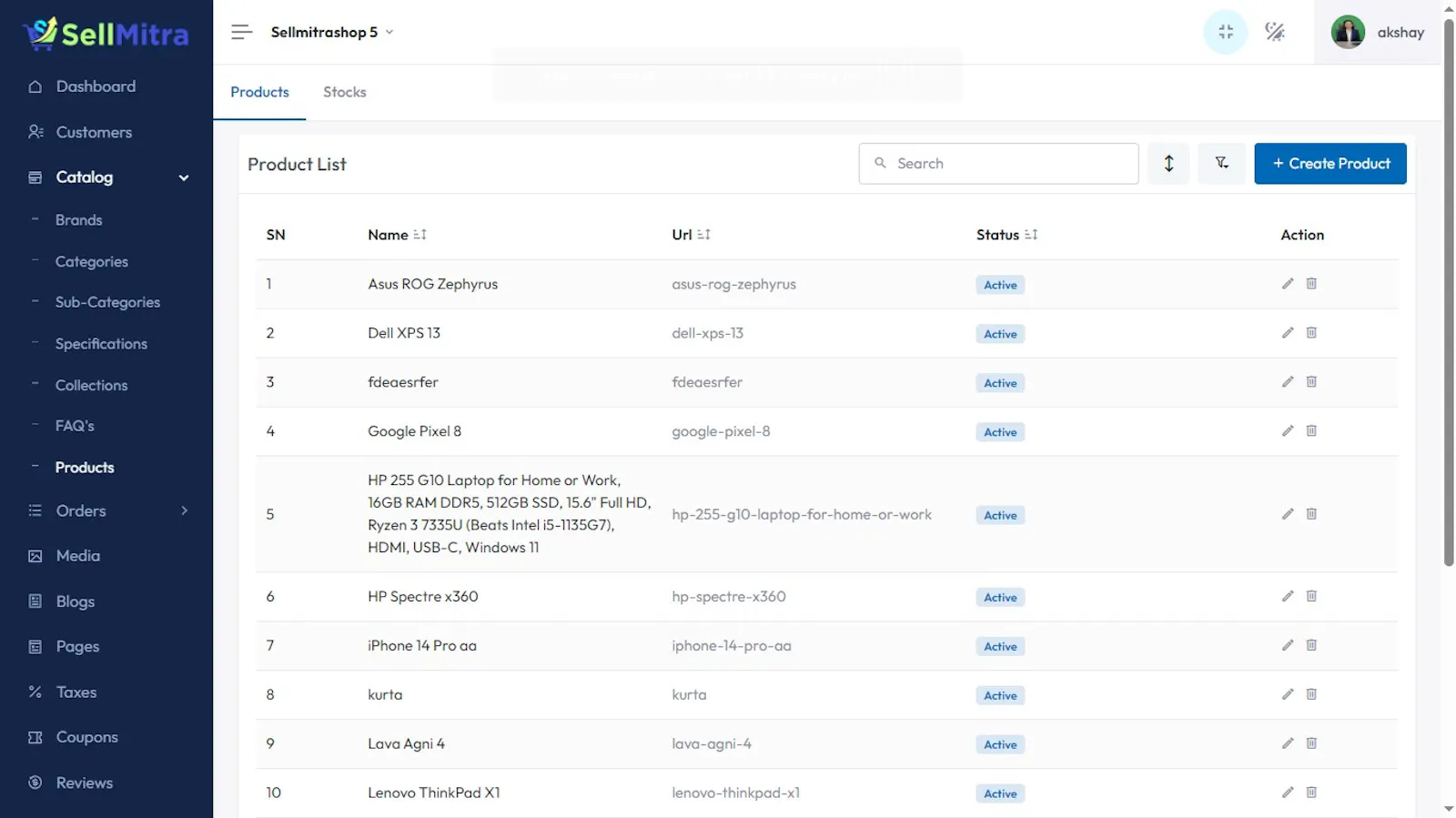Navigate to Brands under Catalog
The width and height of the screenshot is (1456, 818).
[79, 220]
